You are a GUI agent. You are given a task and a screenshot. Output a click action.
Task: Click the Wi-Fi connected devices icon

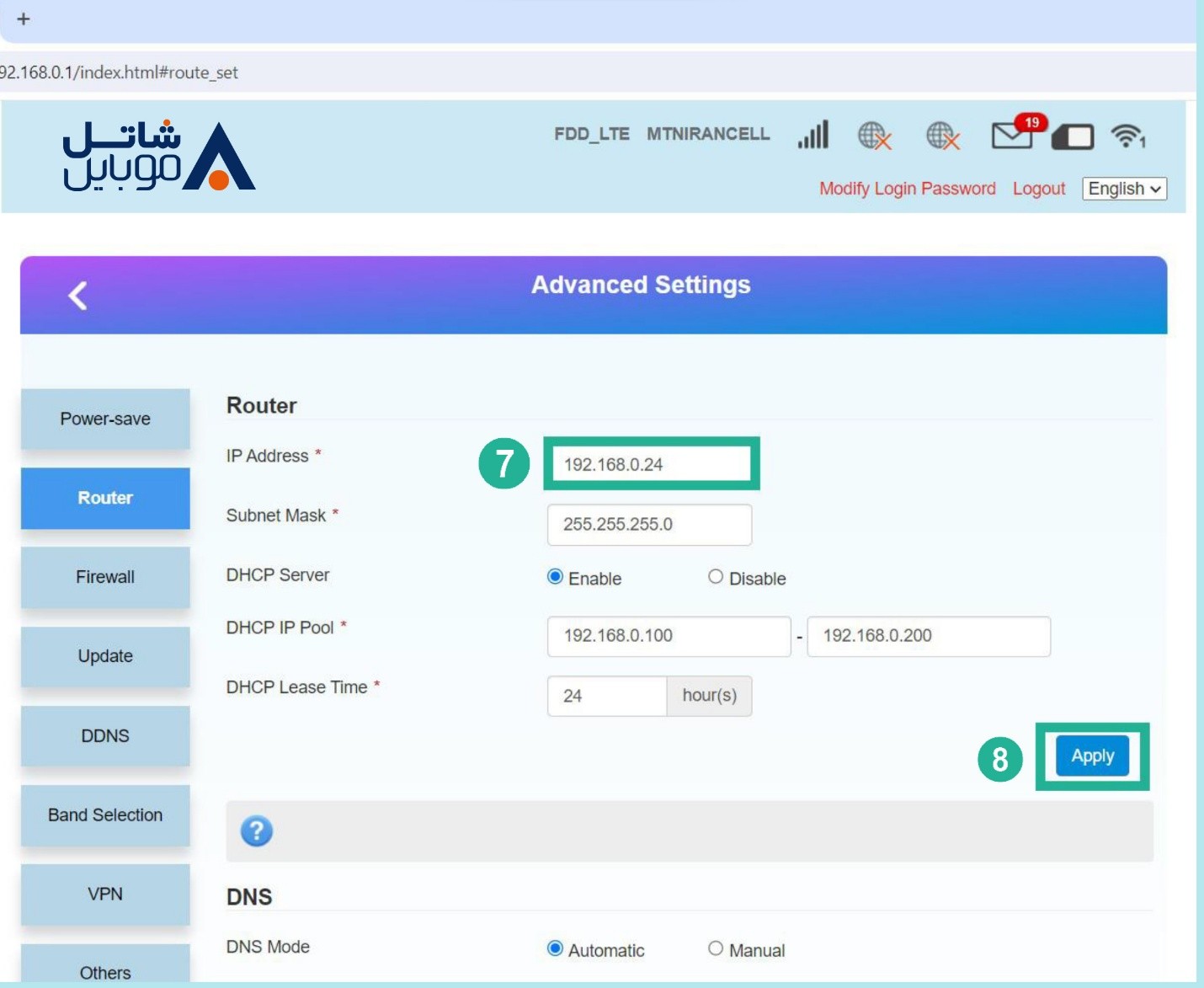1128,135
